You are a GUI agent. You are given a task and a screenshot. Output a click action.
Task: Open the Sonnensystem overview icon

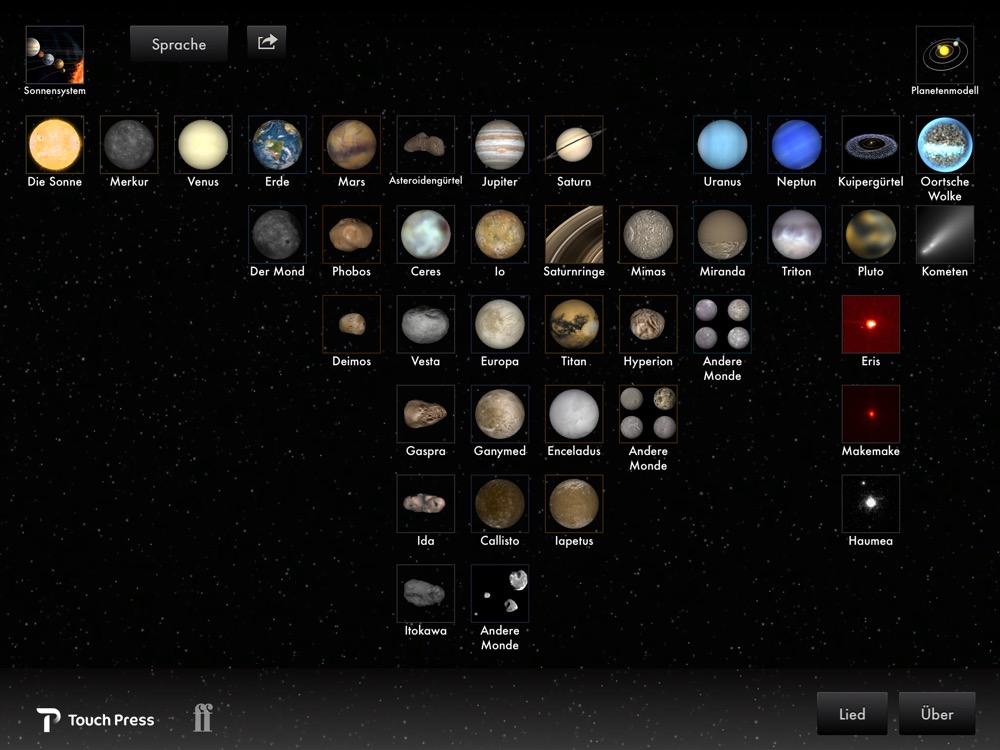point(54,55)
